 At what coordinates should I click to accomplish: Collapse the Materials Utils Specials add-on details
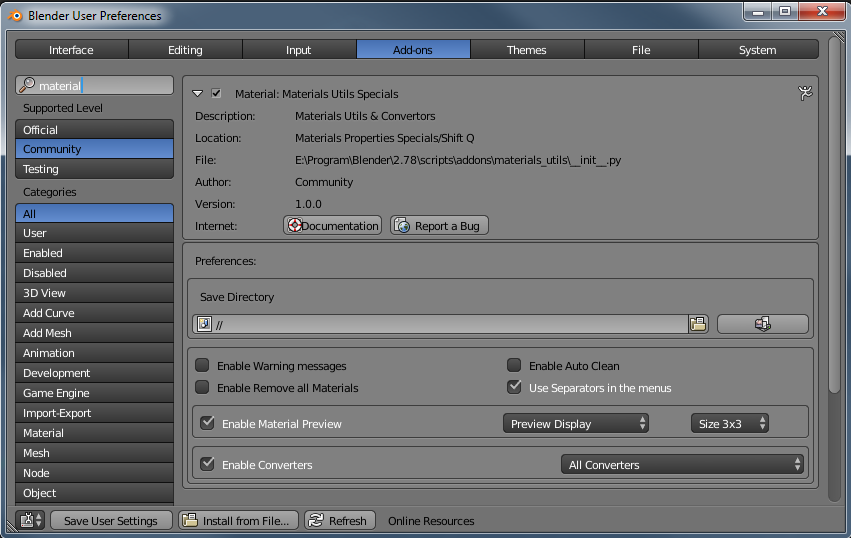(x=198, y=93)
